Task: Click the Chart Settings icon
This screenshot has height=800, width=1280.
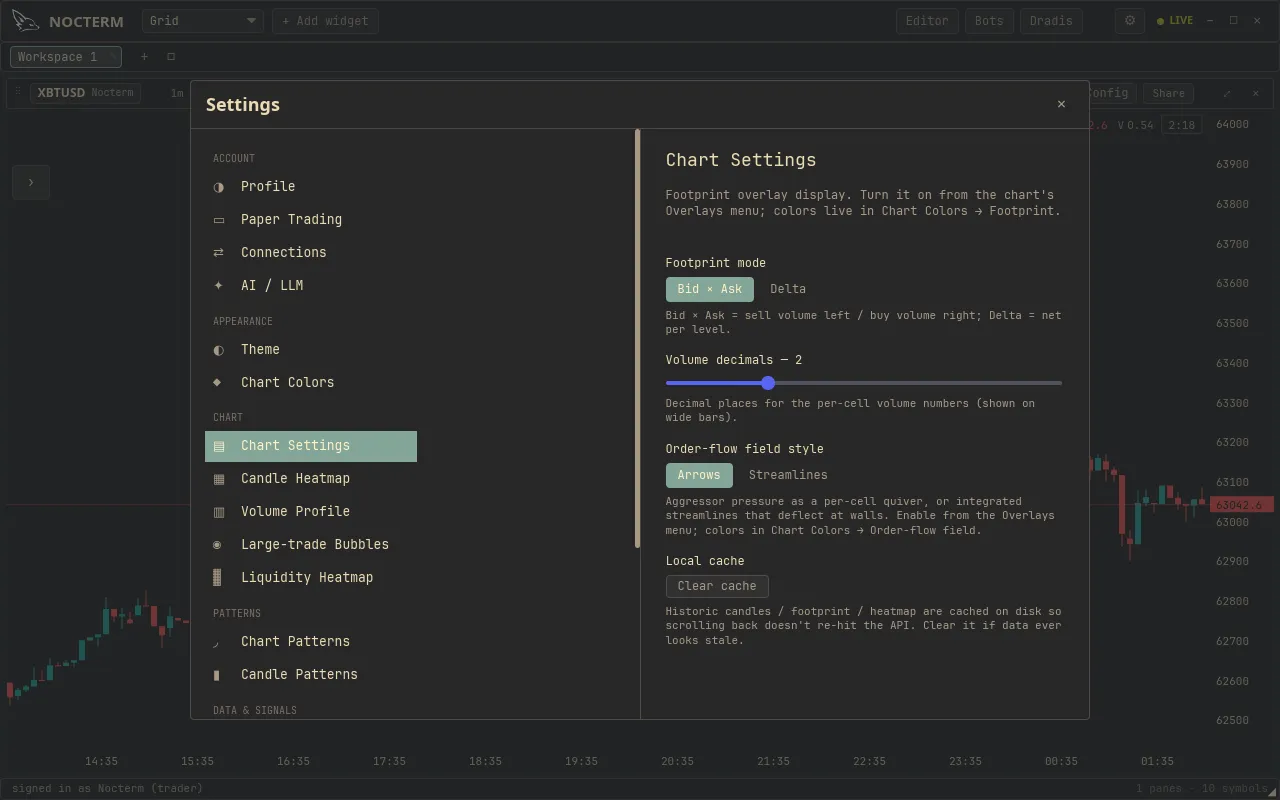Action: [219, 446]
